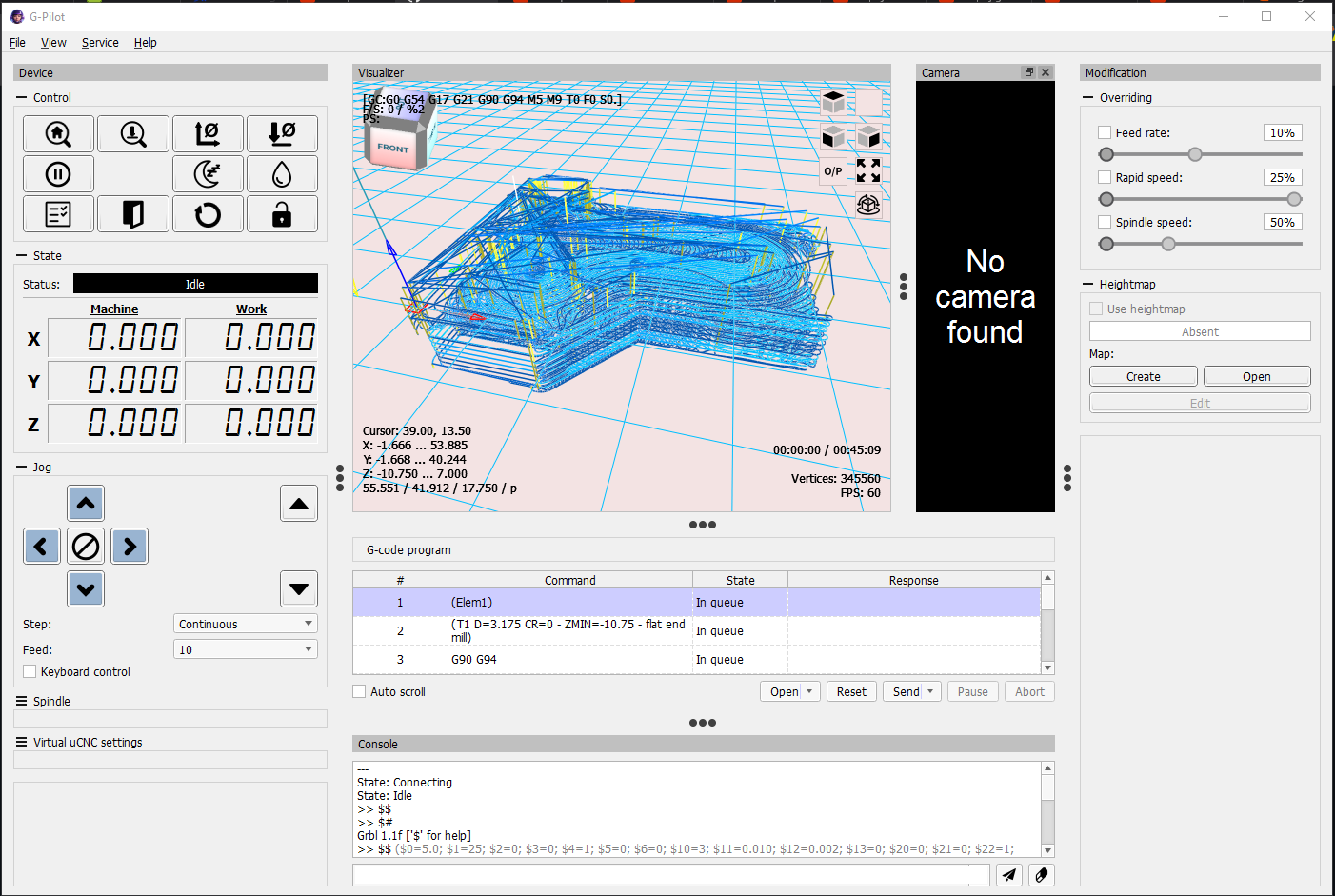Screen dimensions: 1335x896
Task: Open the Step dropdown showing Continuous
Action: [x=246, y=625]
